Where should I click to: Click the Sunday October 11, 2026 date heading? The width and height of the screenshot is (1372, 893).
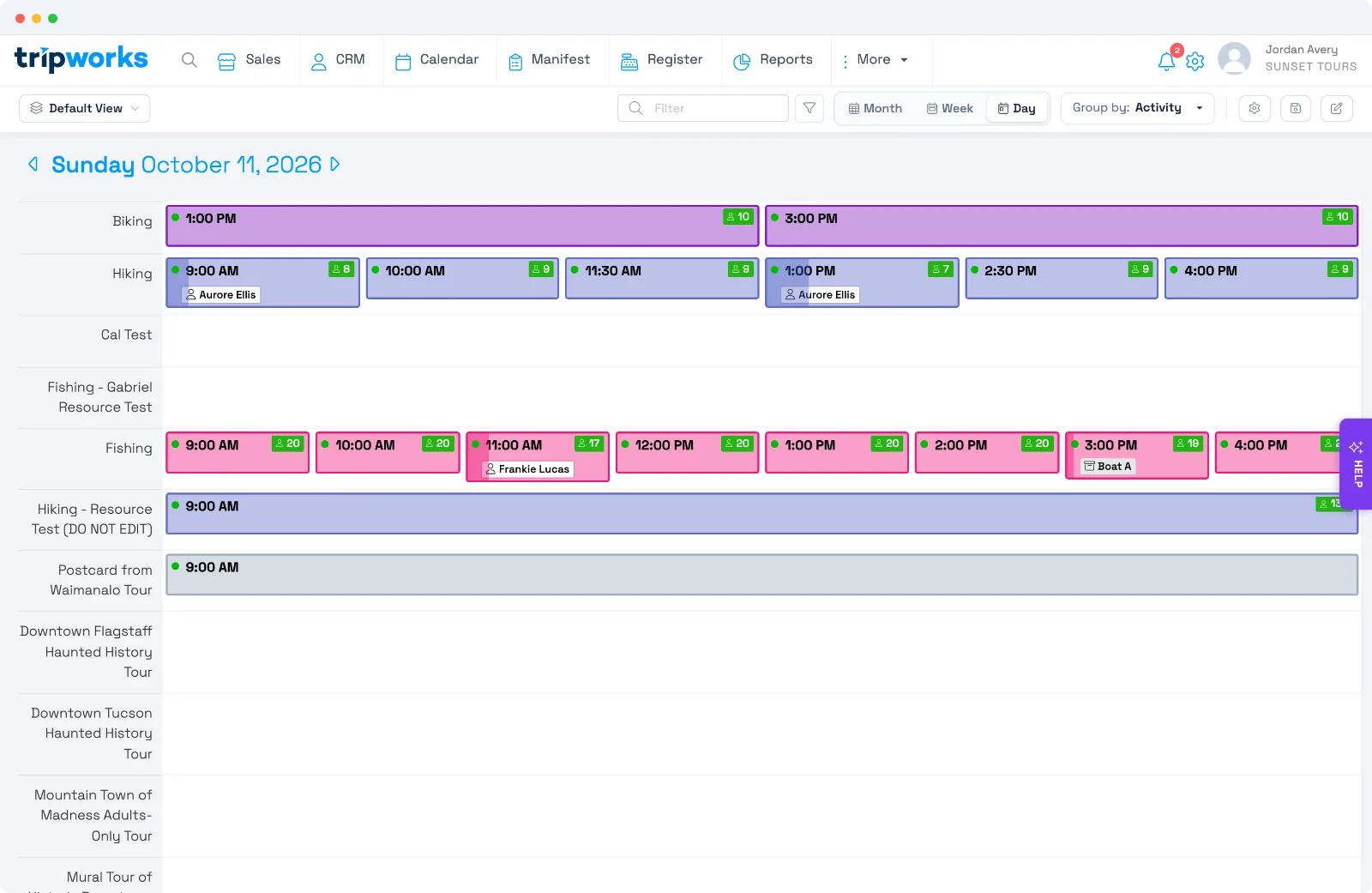pyautogui.click(x=186, y=165)
